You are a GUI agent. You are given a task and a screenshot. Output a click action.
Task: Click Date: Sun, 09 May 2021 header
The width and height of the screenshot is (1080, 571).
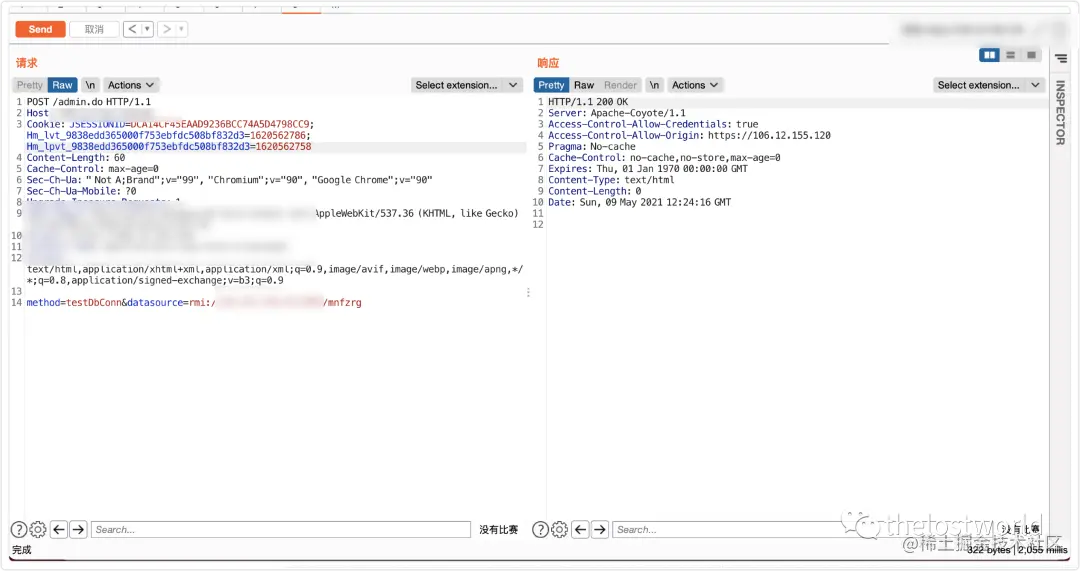(x=639, y=203)
